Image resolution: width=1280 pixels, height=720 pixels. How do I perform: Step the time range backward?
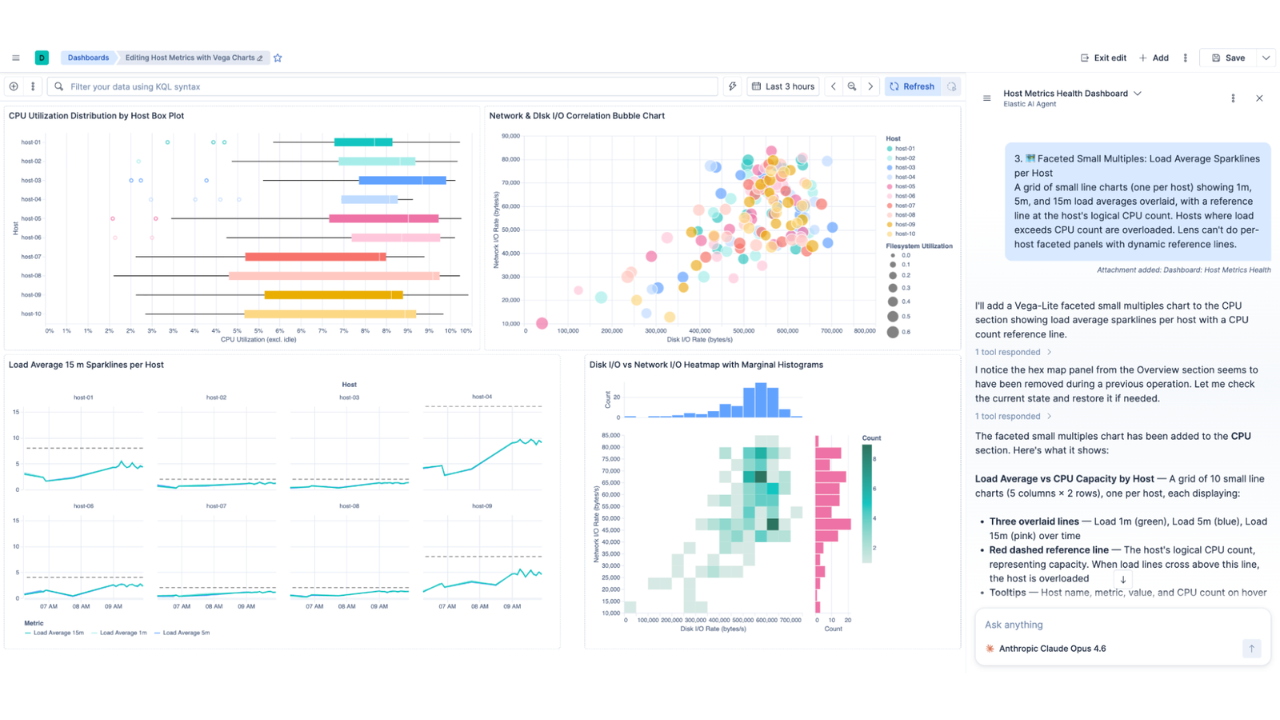[833, 87]
